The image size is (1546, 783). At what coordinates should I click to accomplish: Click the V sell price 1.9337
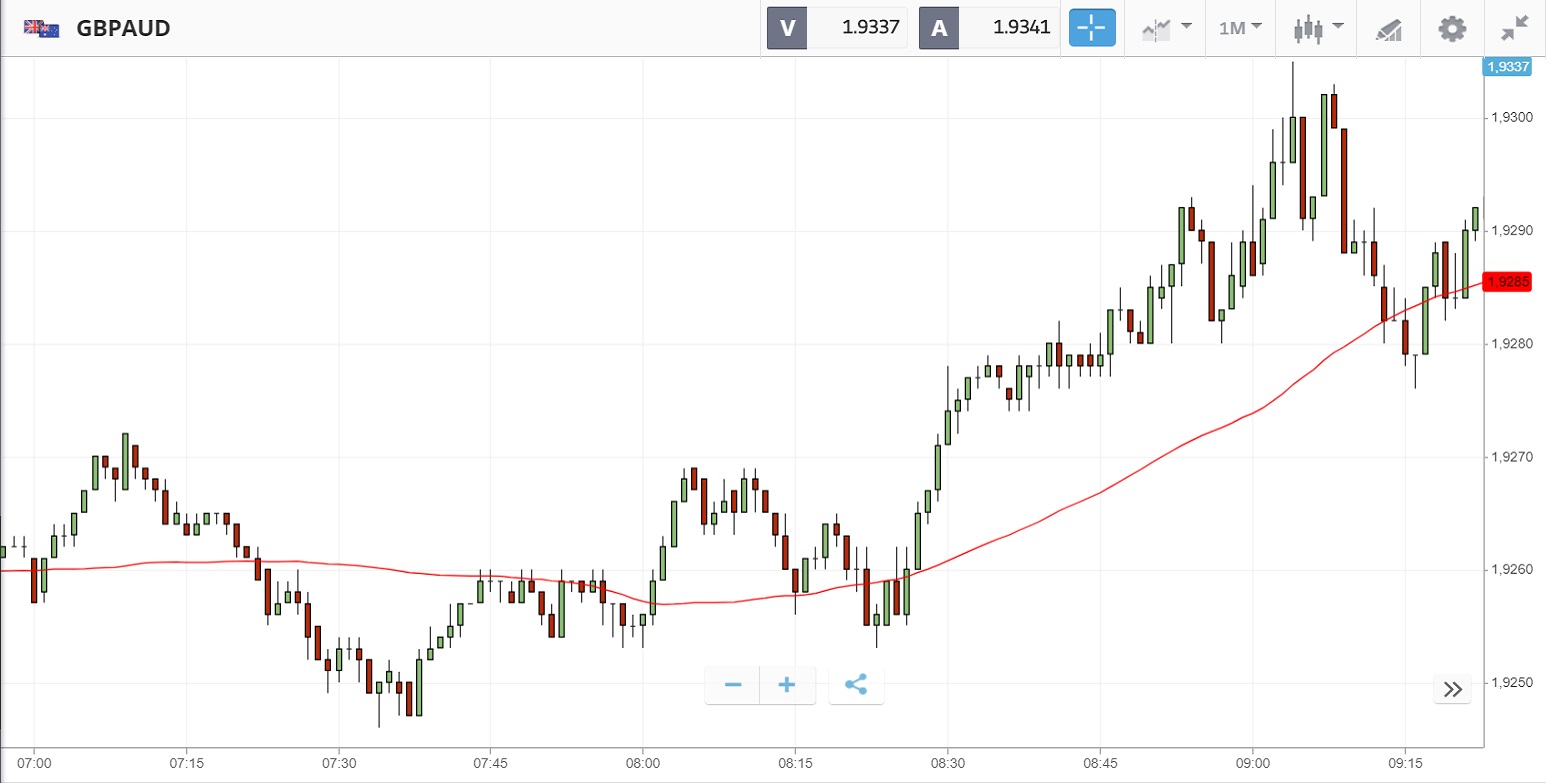pos(859,28)
